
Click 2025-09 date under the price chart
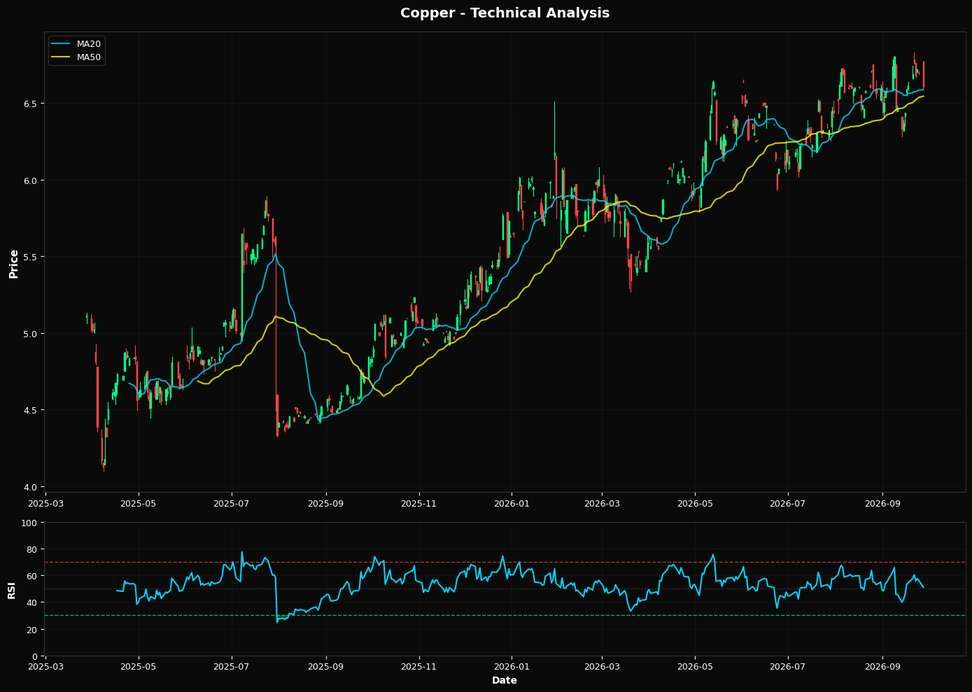pyautogui.click(x=325, y=504)
